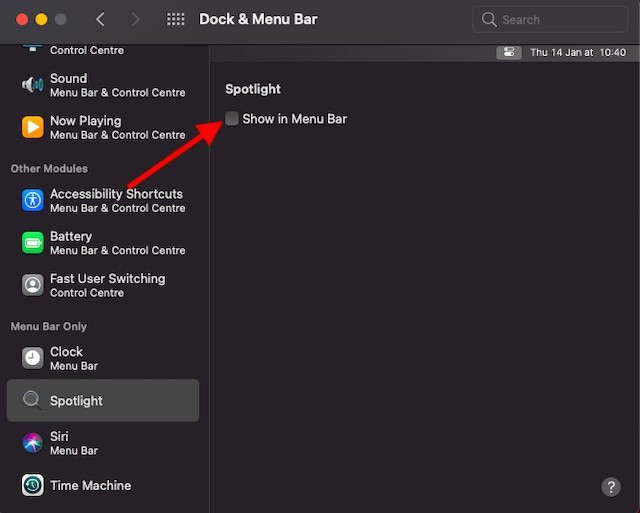
Task: Click the Spotlight magnifier icon in sidebar
Action: tap(32, 400)
